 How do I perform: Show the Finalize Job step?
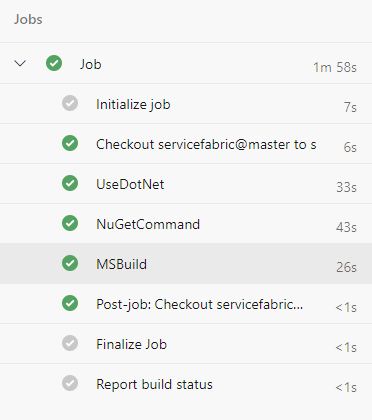click(186, 344)
